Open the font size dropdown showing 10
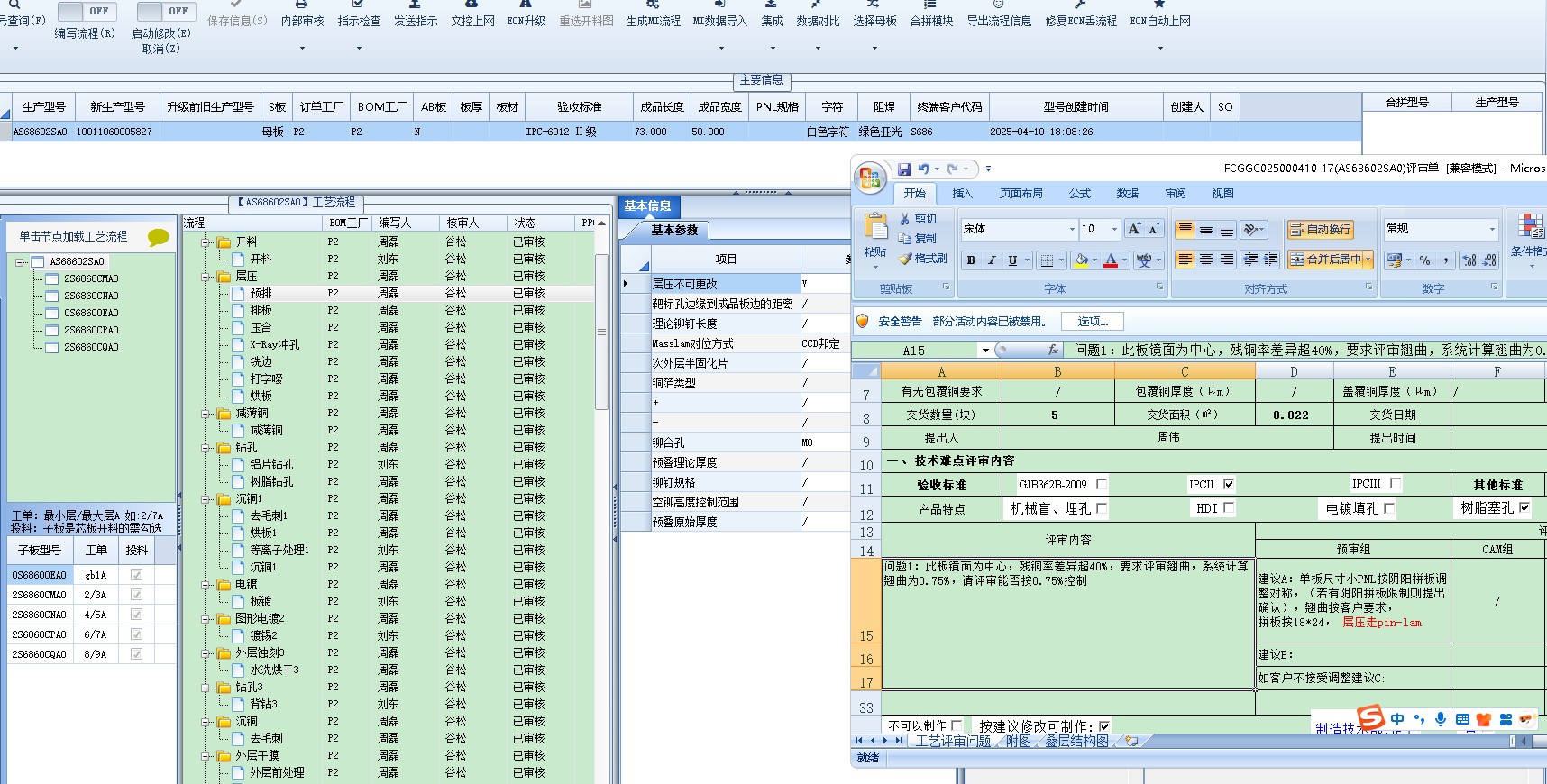Viewport: 1547px width, 784px height. tap(1114, 229)
